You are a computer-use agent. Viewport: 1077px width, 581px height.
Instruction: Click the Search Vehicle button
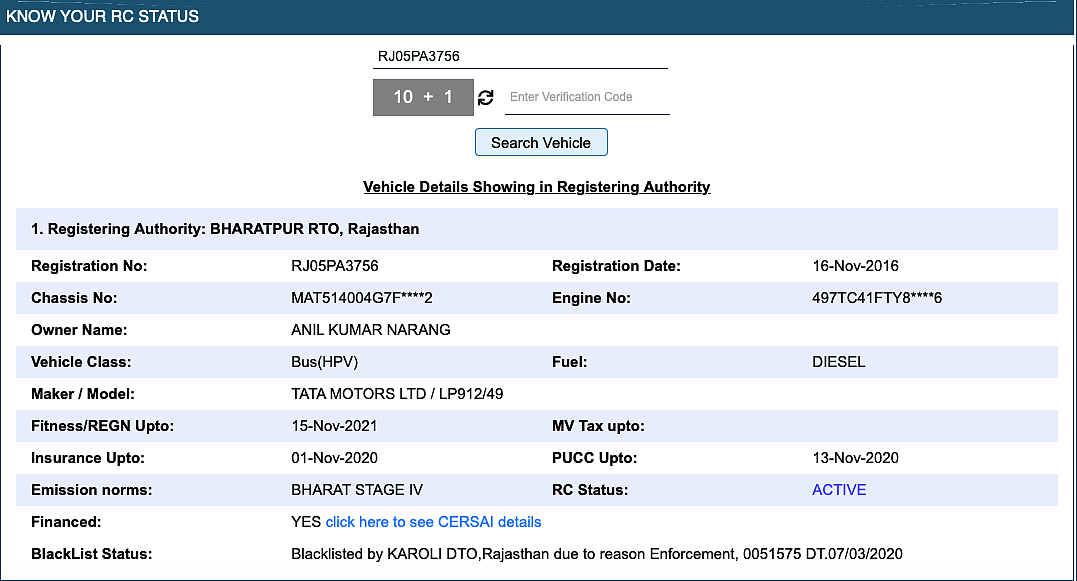(x=541, y=142)
